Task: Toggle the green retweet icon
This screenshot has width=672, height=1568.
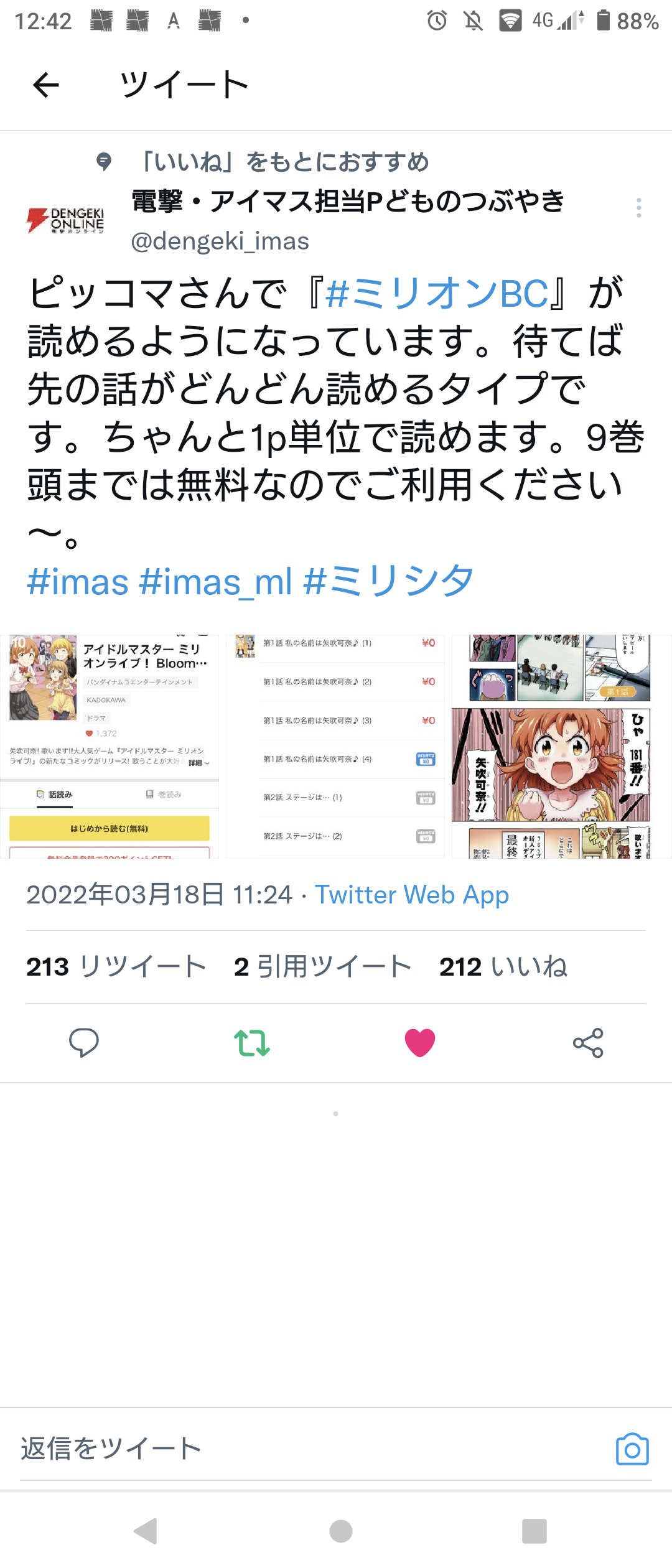Action: click(252, 1043)
